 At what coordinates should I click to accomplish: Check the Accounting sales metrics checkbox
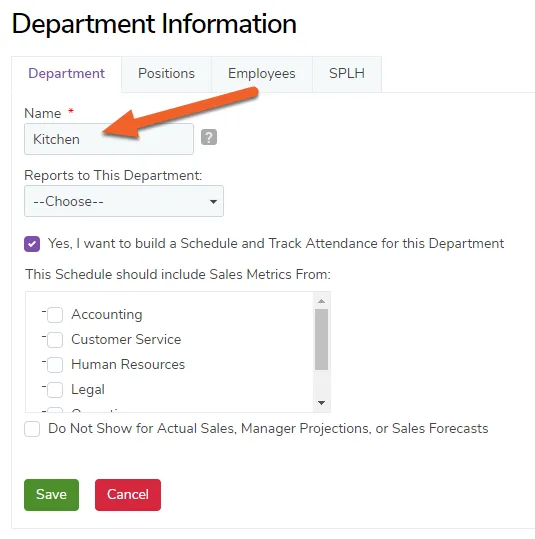click(55, 315)
